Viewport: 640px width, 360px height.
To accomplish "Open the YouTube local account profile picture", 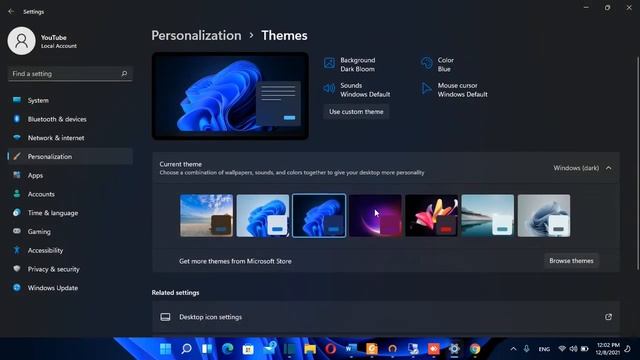I will coord(22,41).
